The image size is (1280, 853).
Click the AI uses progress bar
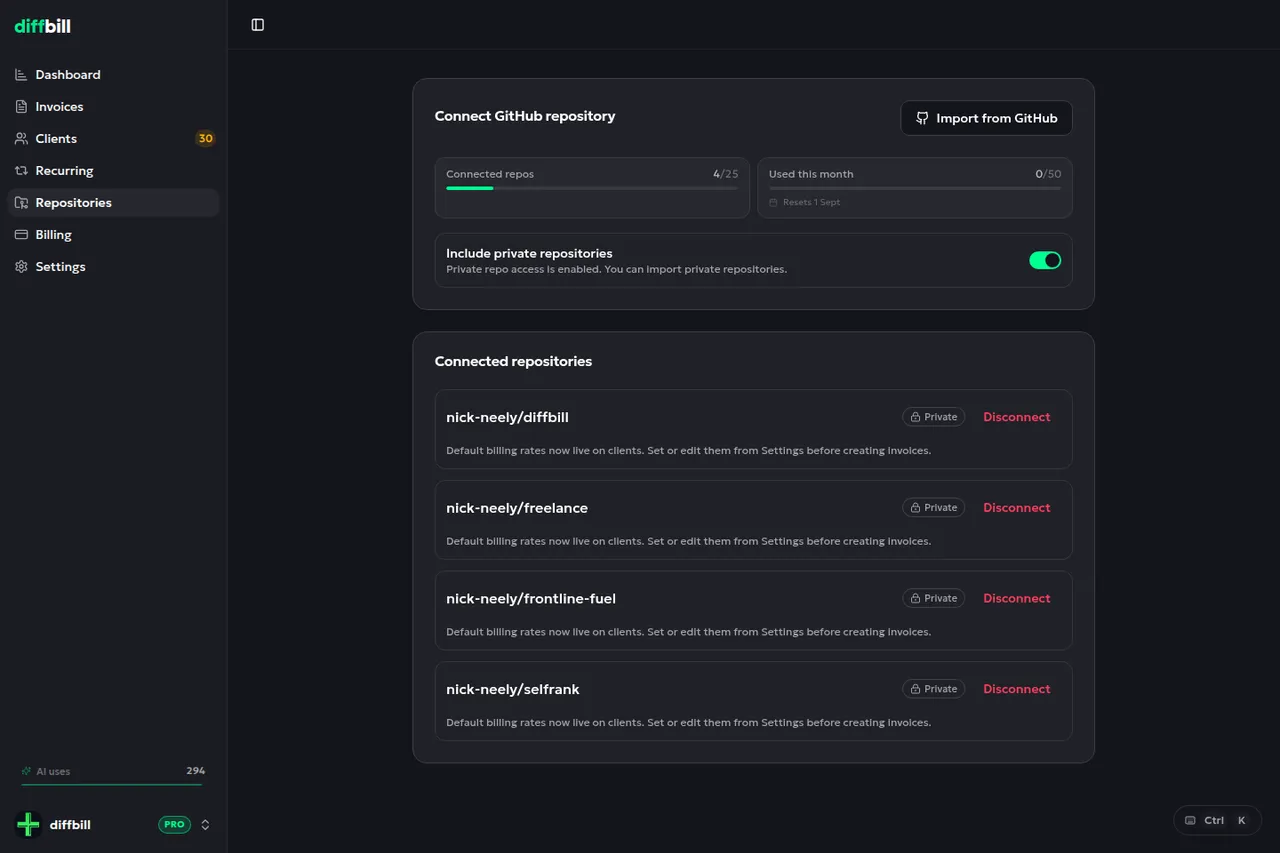click(x=112, y=784)
